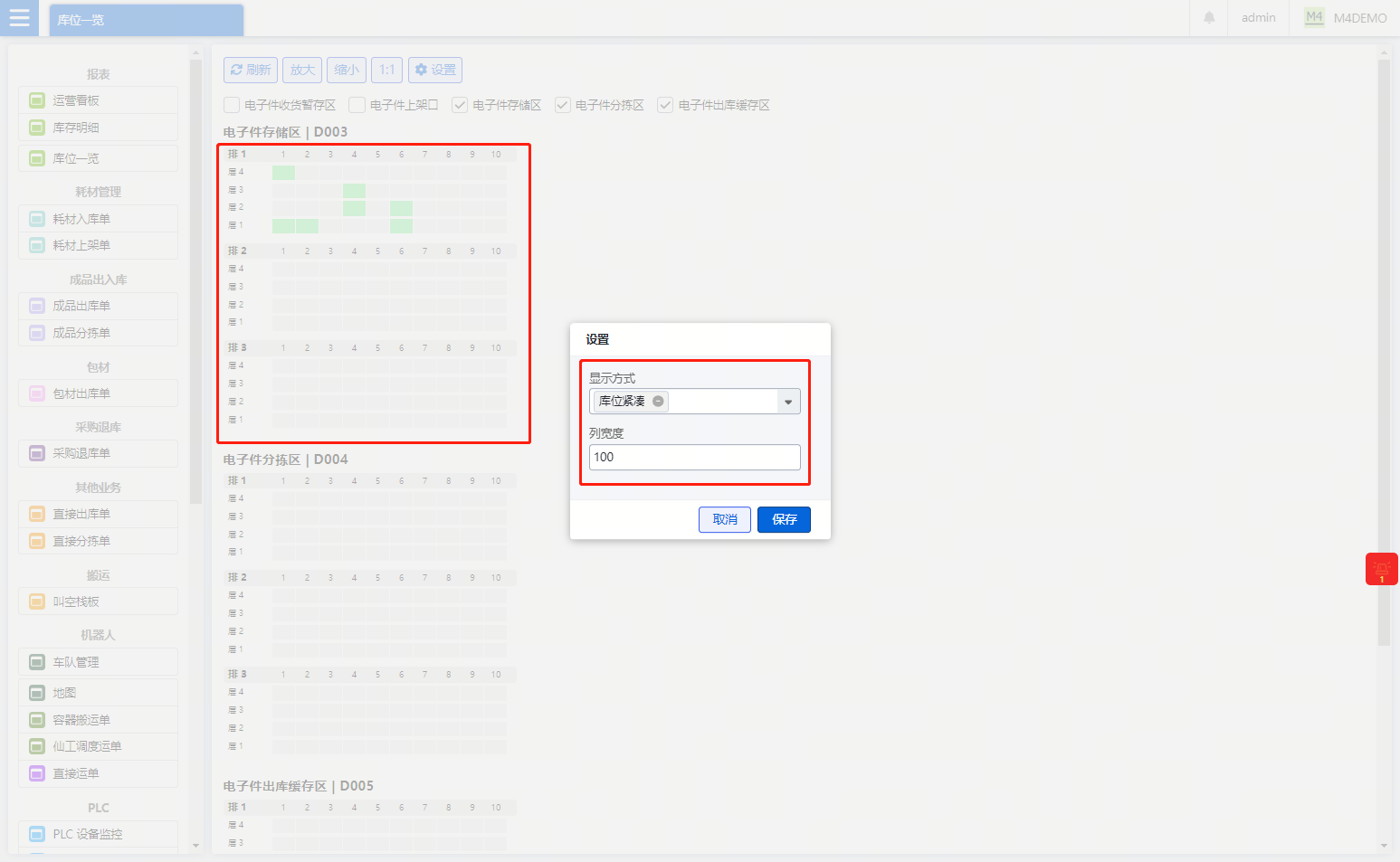This screenshot has width=1400, height=862.
Task: Open 库位一览 in the sidebar
Action: pos(98,158)
